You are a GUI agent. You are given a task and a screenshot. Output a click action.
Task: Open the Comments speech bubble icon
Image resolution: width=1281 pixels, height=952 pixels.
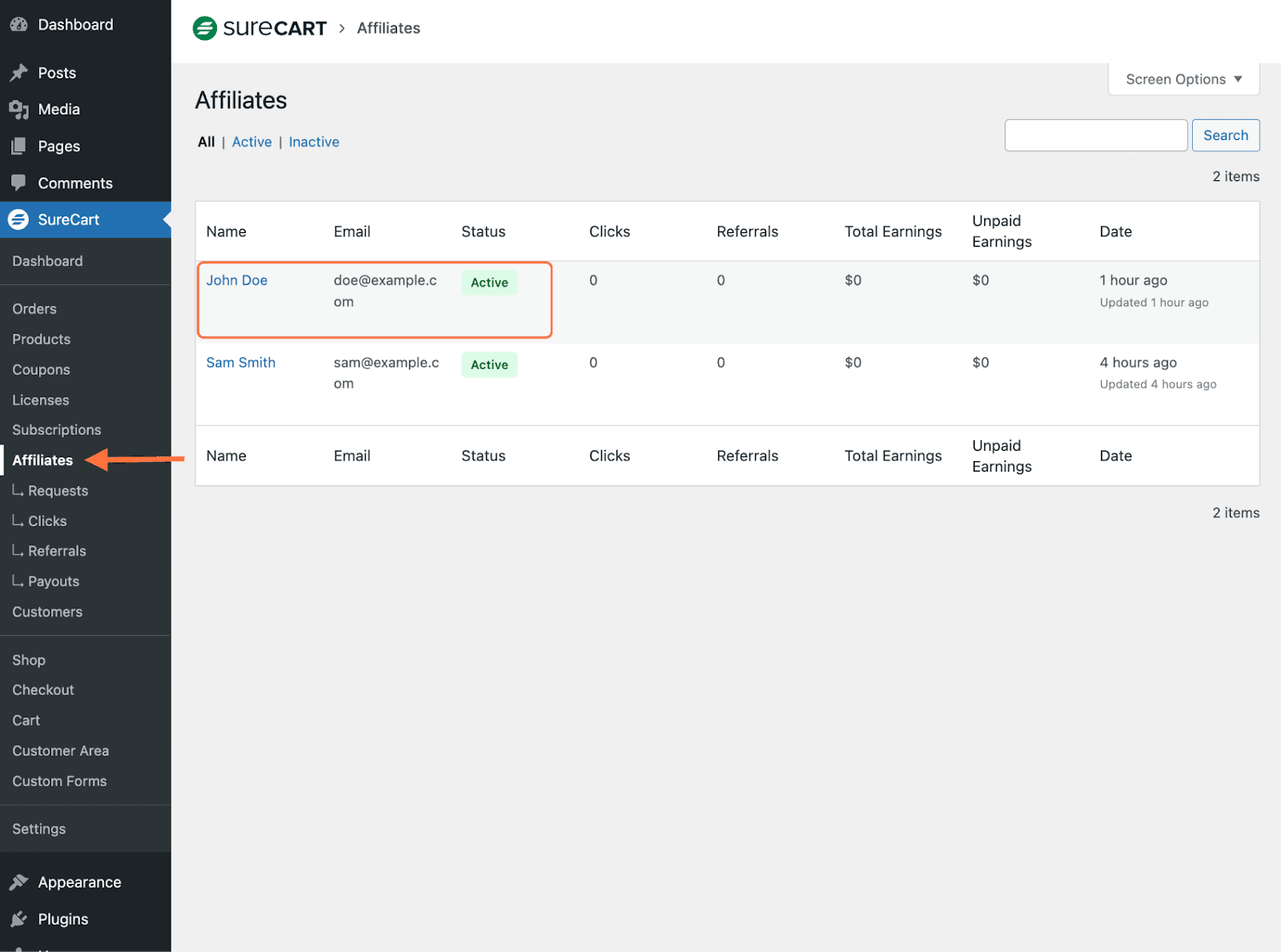[x=18, y=183]
